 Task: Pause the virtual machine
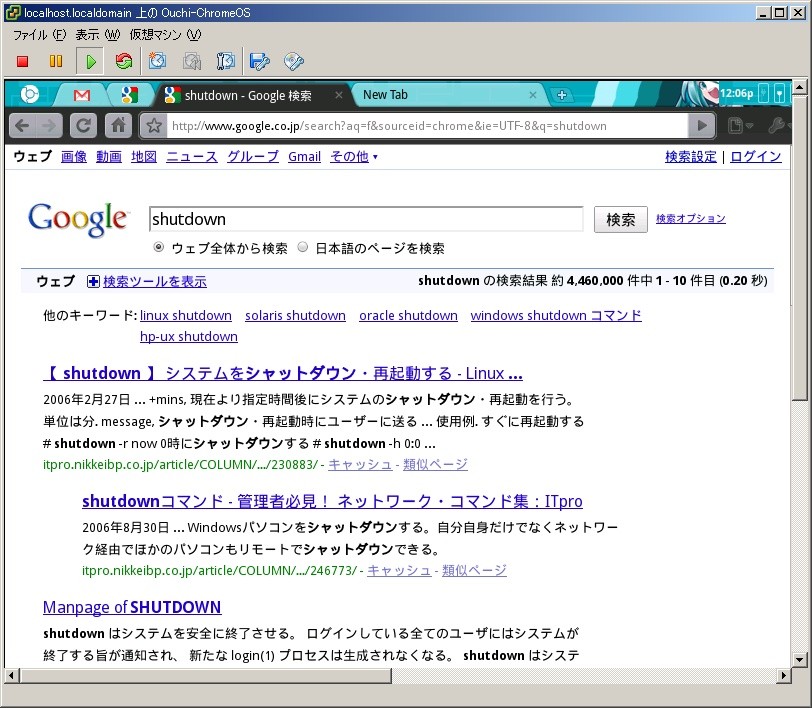click(56, 62)
